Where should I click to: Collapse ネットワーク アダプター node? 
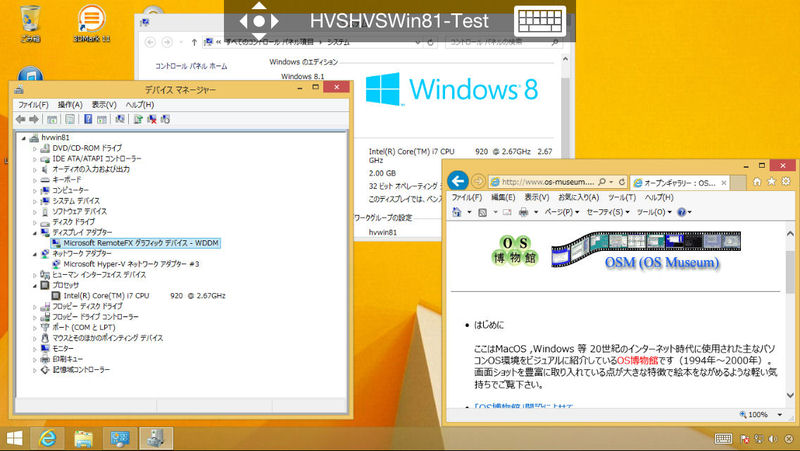click(x=35, y=254)
